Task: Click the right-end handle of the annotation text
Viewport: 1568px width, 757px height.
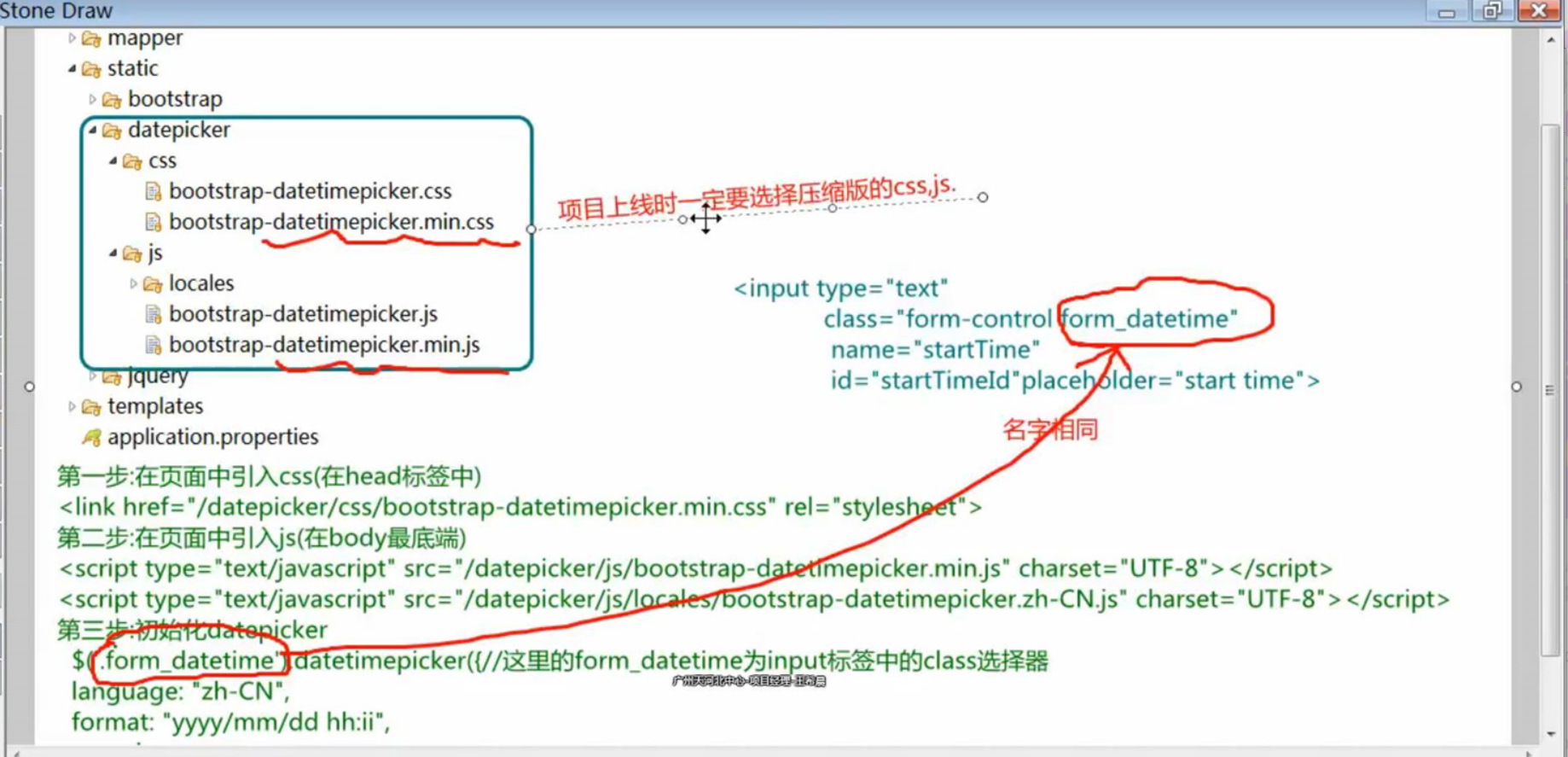Action: click(x=983, y=197)
